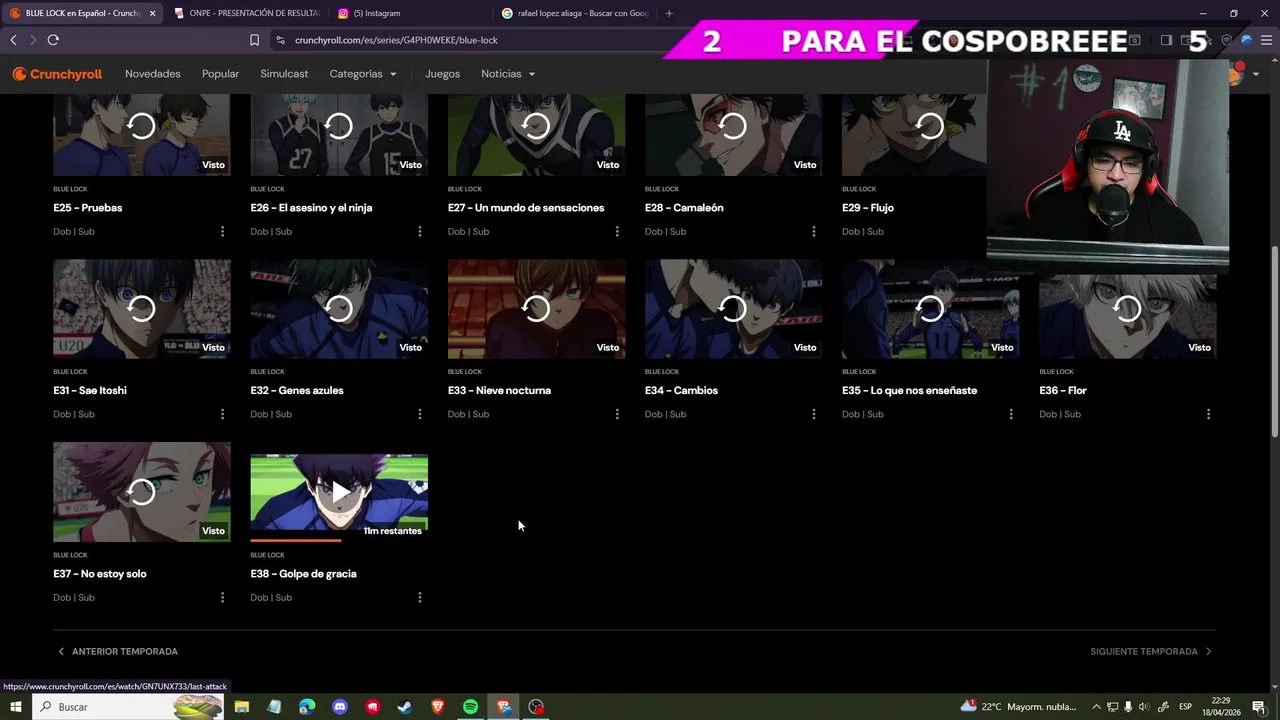Open the E28 Camaleón thumbnail
1280x720 pixels.
tap(733, 134)
